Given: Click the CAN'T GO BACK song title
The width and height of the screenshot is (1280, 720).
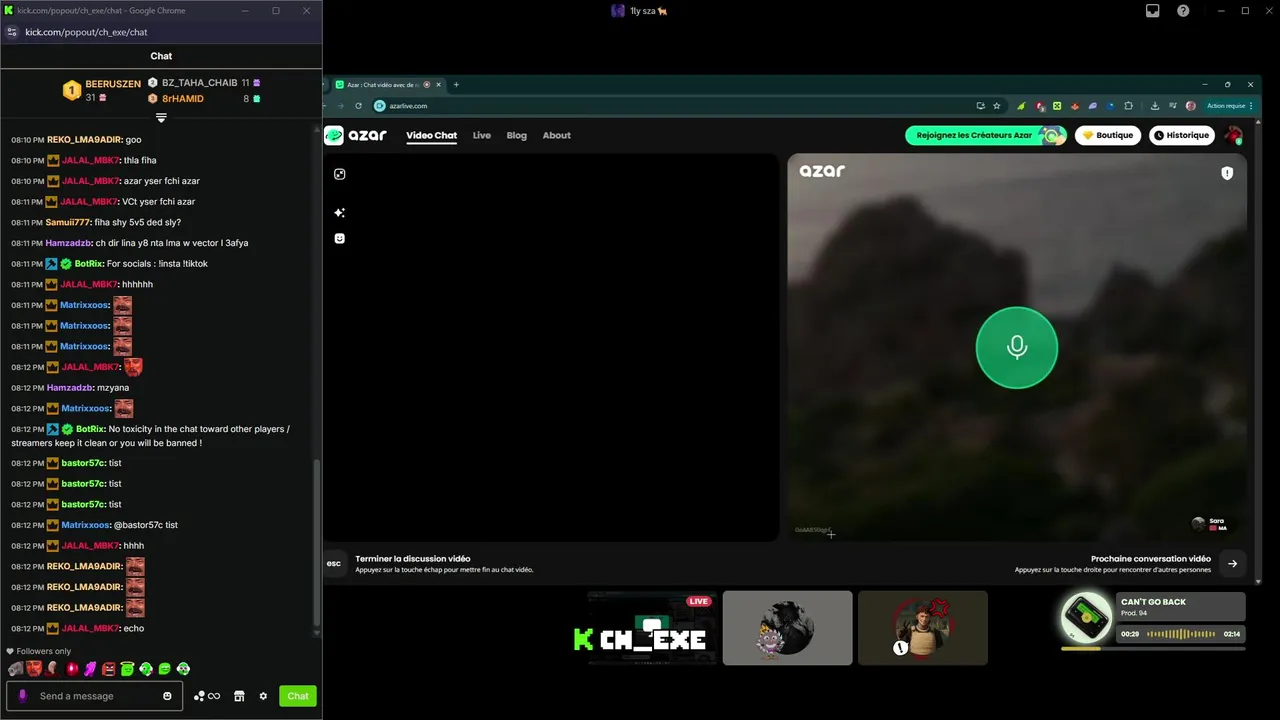Looking at the screenshot, I should pyautogui.click(x=1152, y=602).
